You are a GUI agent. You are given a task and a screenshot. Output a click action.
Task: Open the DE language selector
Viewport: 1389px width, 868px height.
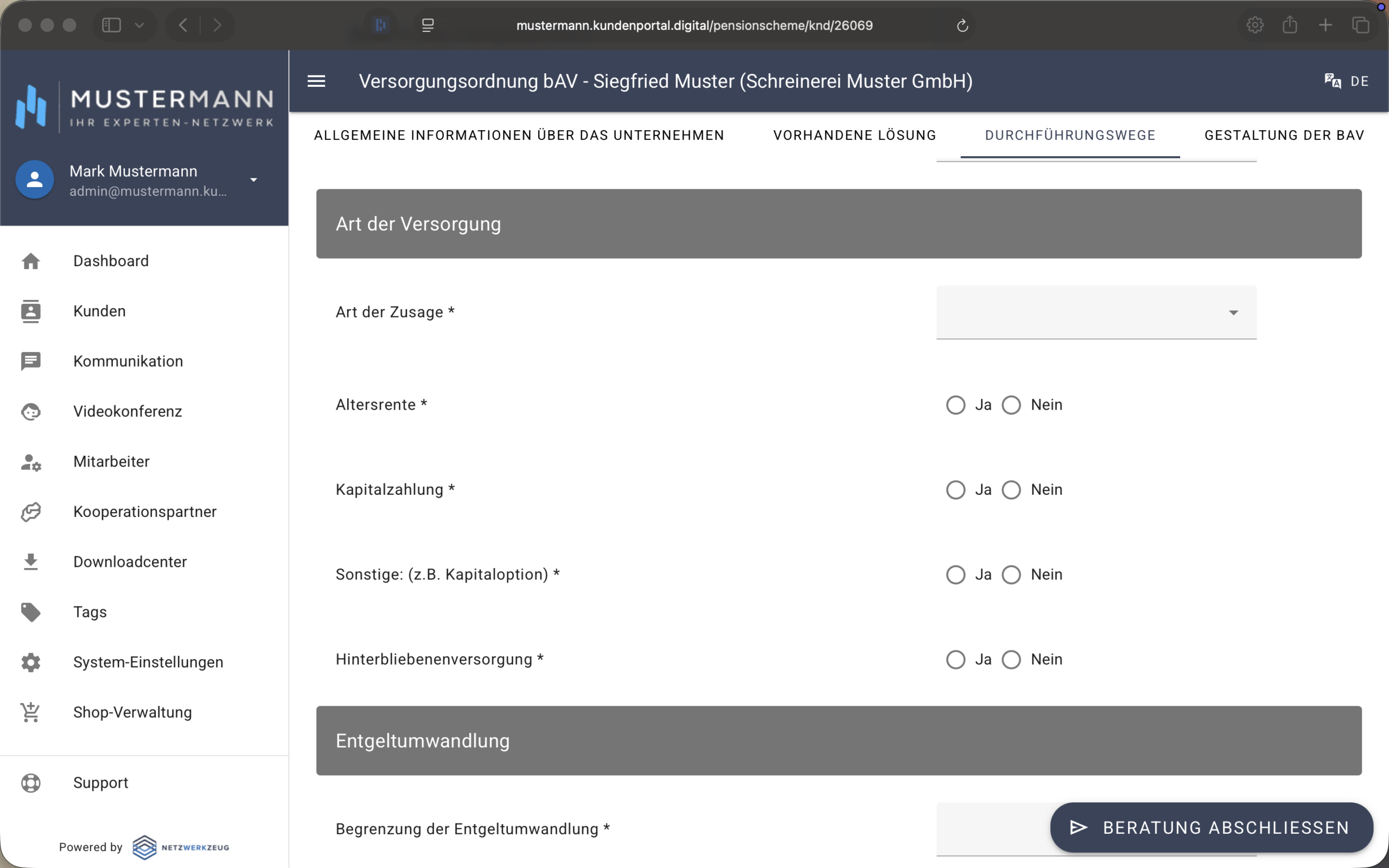[x=1347, y=81]
